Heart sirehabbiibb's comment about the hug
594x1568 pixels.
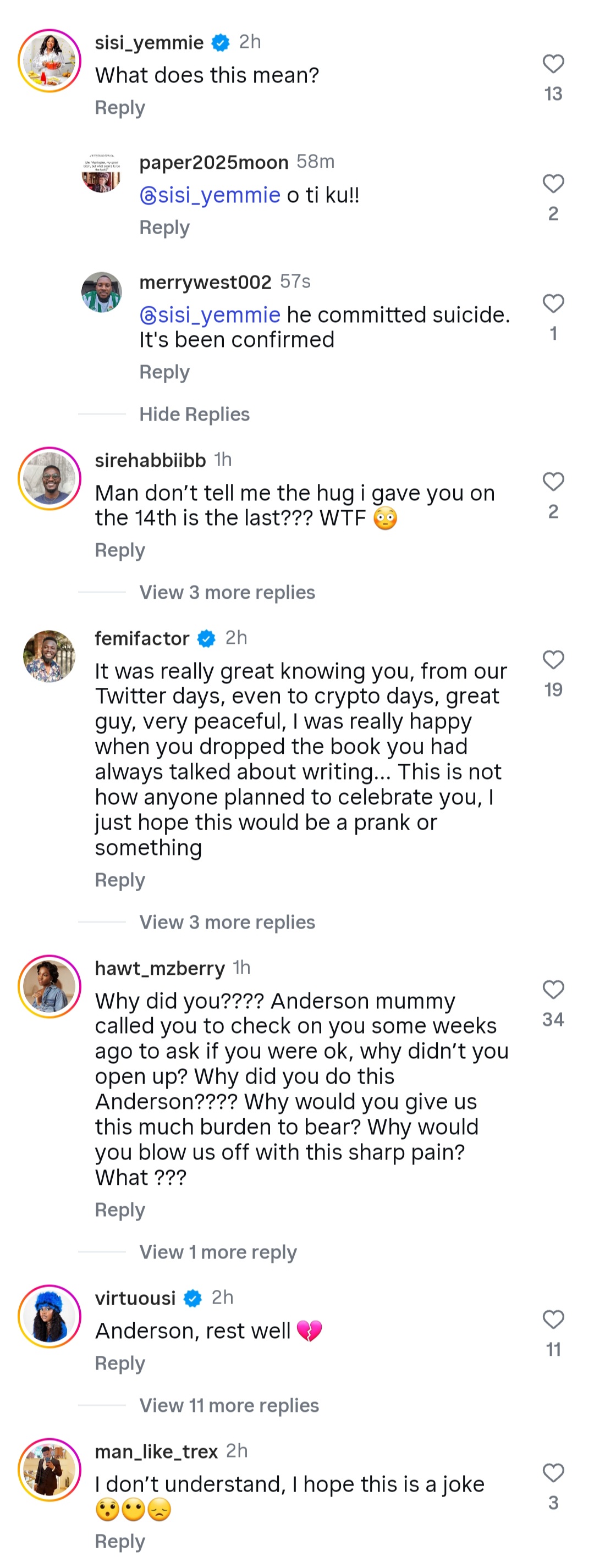[553, 482]
